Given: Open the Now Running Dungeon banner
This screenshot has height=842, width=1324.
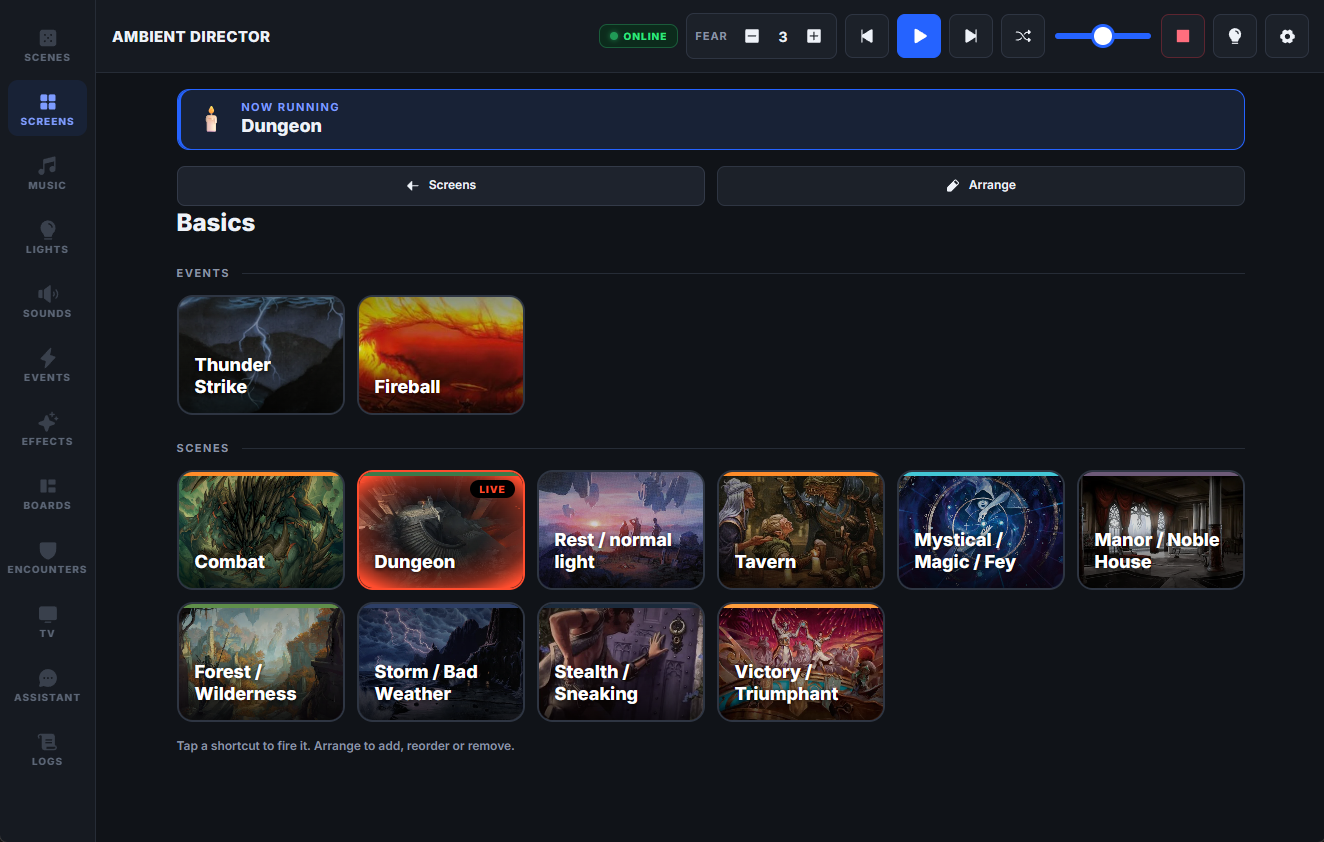Looking at the screenshot, I should [711, 119].
